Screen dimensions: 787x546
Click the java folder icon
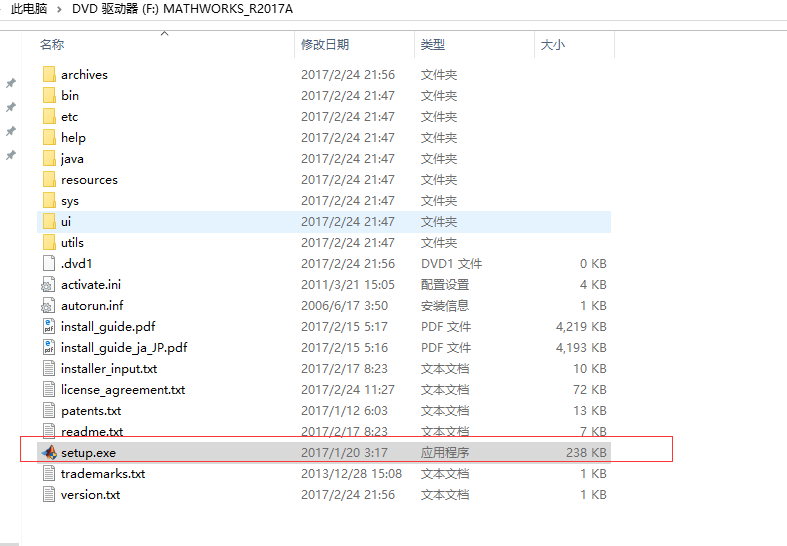pyautogui.click(x=49, y=159)
